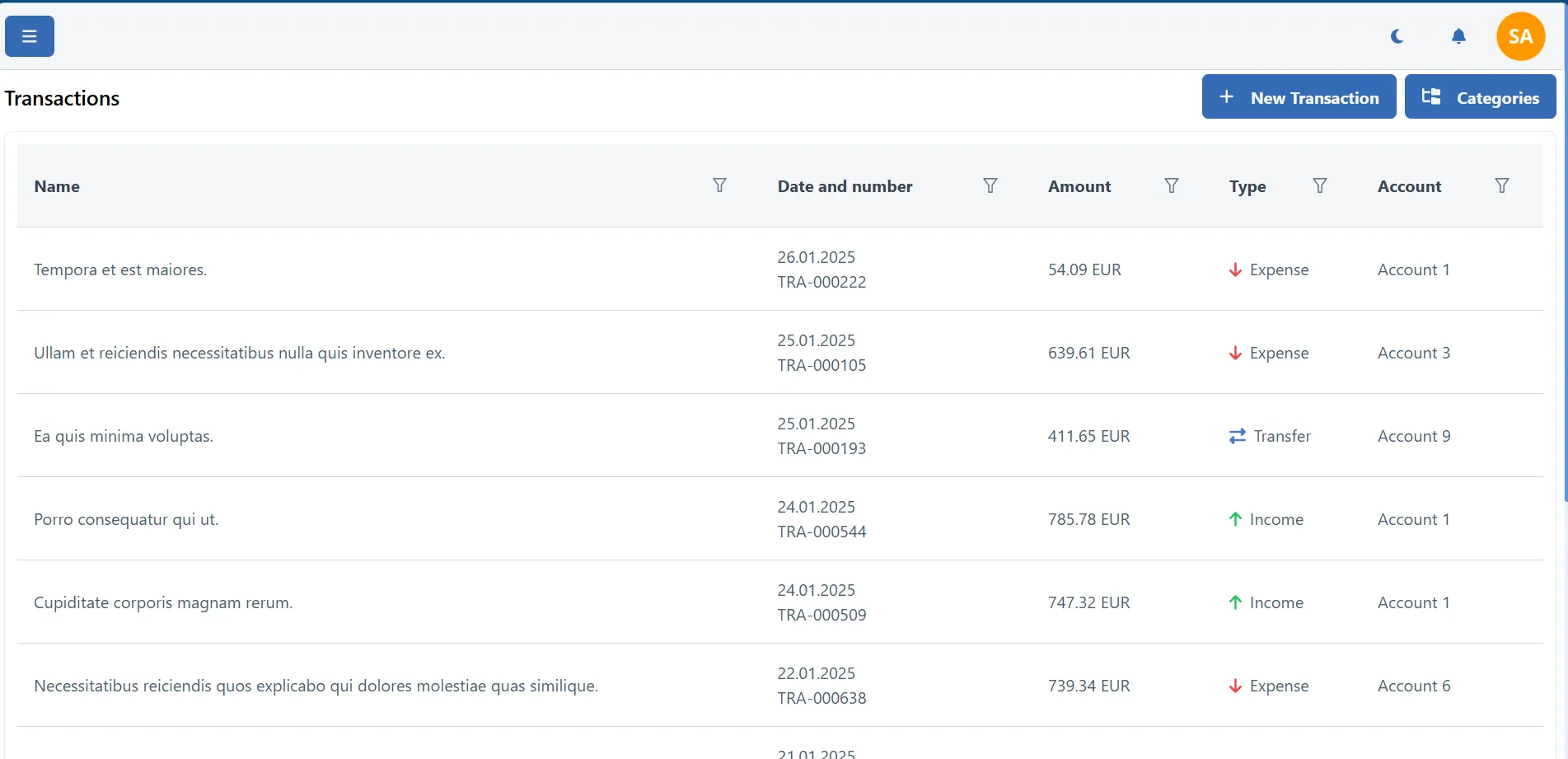Open the filter for the Account column
The width and height of the screenshot is (1568, 759).
(x=1501, y=185)
